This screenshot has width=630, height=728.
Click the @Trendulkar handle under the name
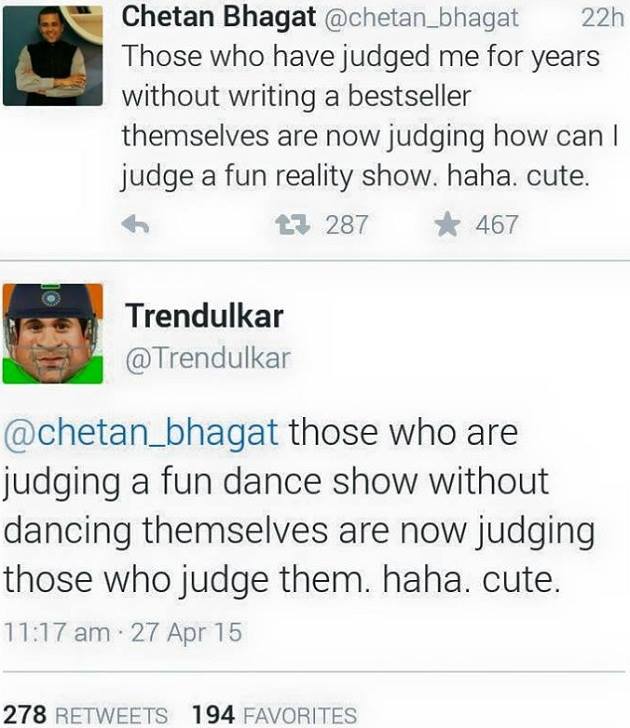(x=208, y=358)
